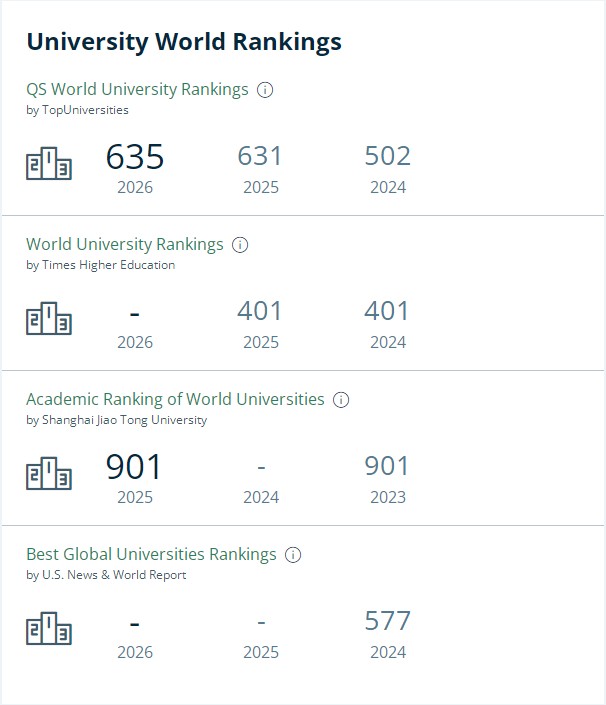Click info icon beside QS World University Rankings
The image size is (606, 705).
coord(265,90)
